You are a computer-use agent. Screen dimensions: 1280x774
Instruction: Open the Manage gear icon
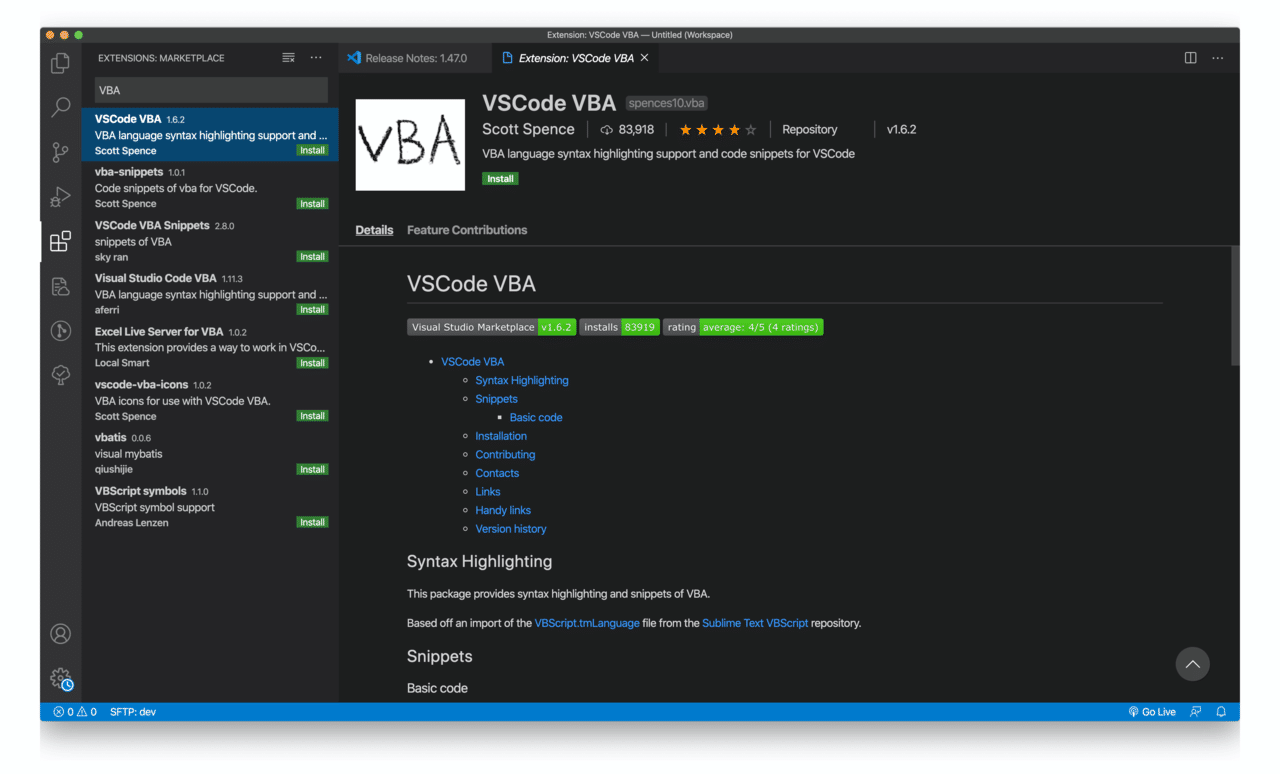[x=61, y=679]
